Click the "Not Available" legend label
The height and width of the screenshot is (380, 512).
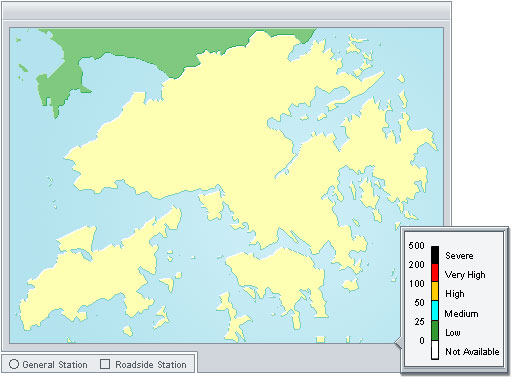pos(472,352)
